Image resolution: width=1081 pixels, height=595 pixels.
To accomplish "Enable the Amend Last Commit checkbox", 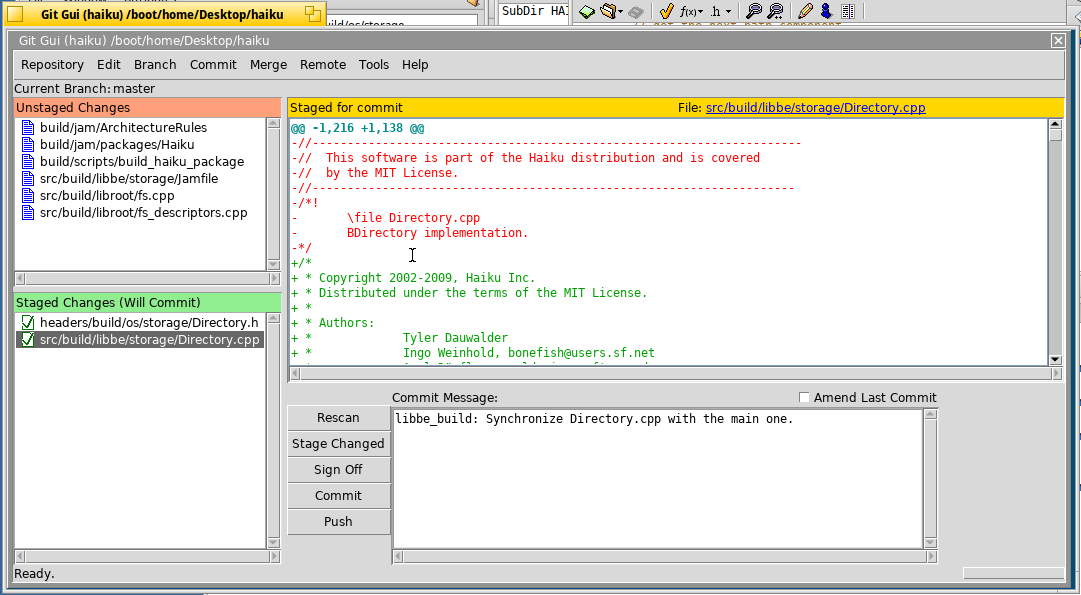I will click(x=804, y=397).
